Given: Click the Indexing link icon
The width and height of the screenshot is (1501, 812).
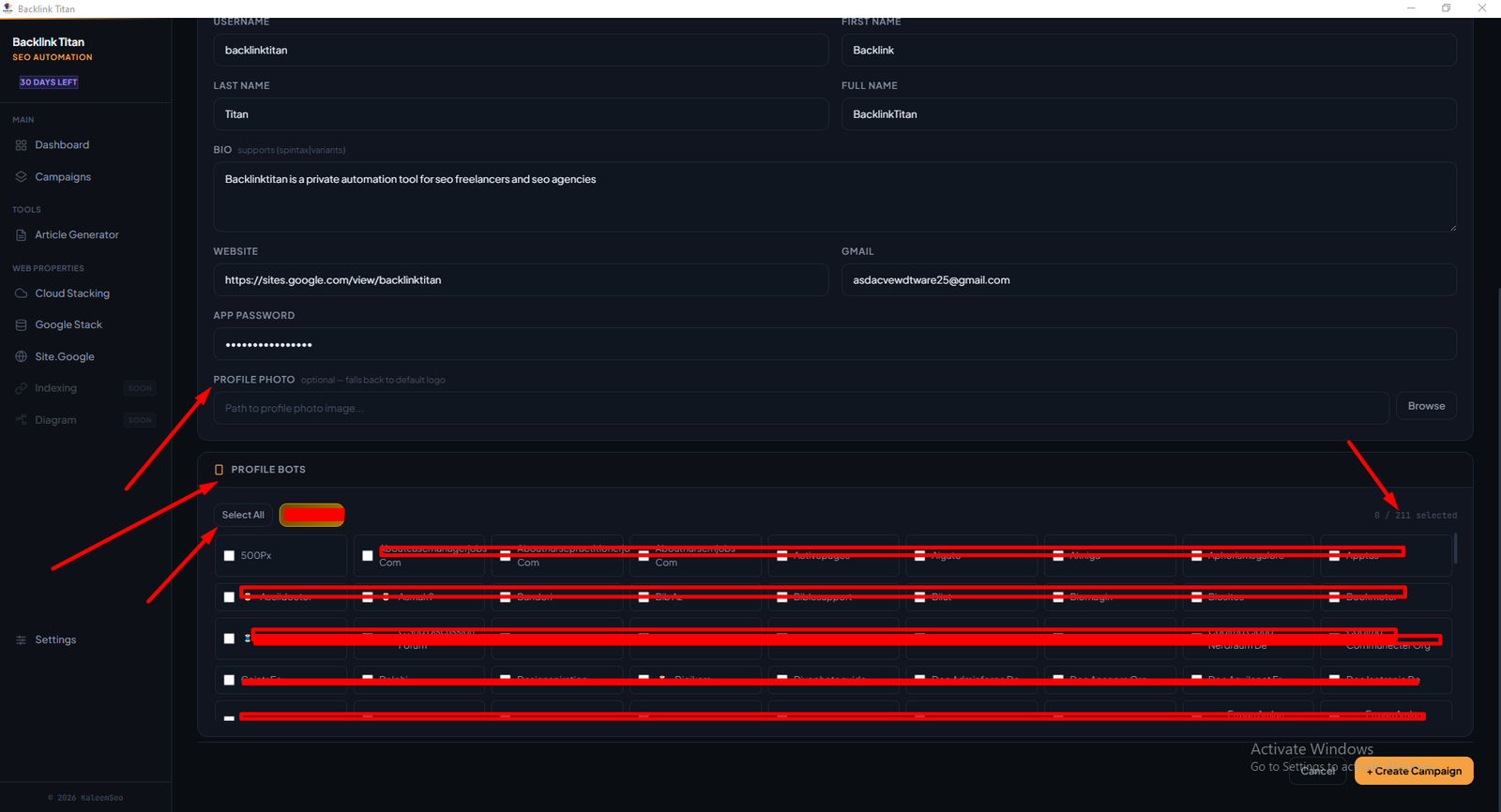Looking at the screenshot, I should [21, 388].
